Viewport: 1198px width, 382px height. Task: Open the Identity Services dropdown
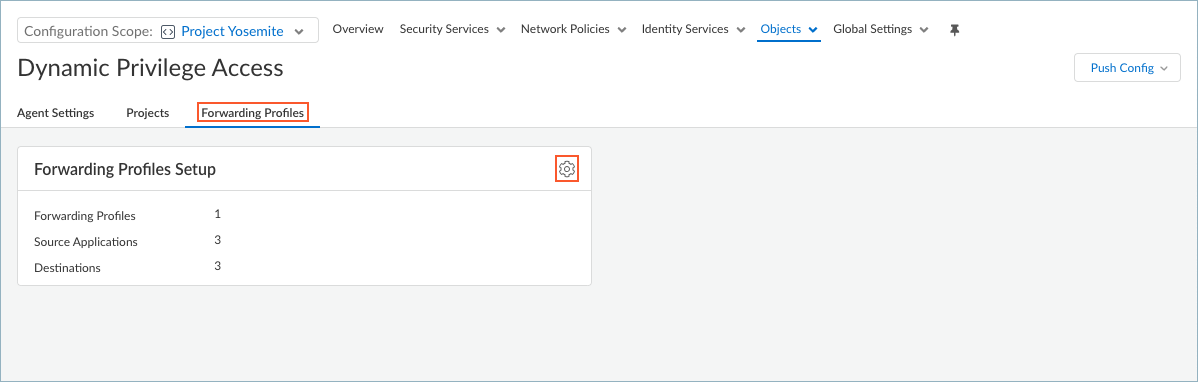tap(693, 29)
